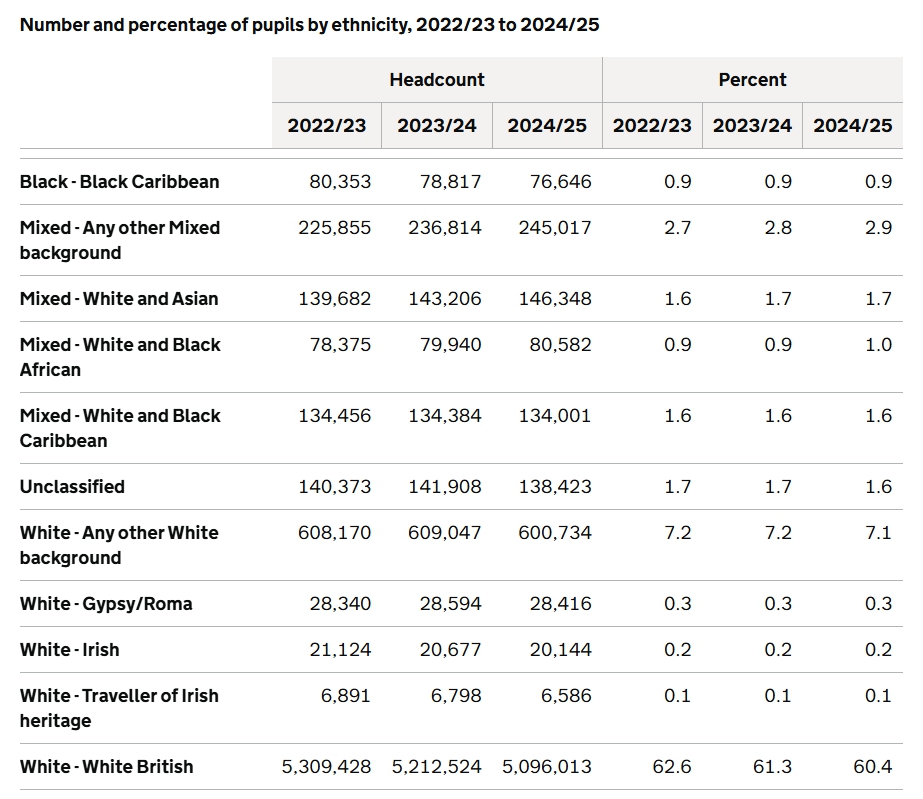Click the table title about pupils by ethnicity

coord(309,24)
